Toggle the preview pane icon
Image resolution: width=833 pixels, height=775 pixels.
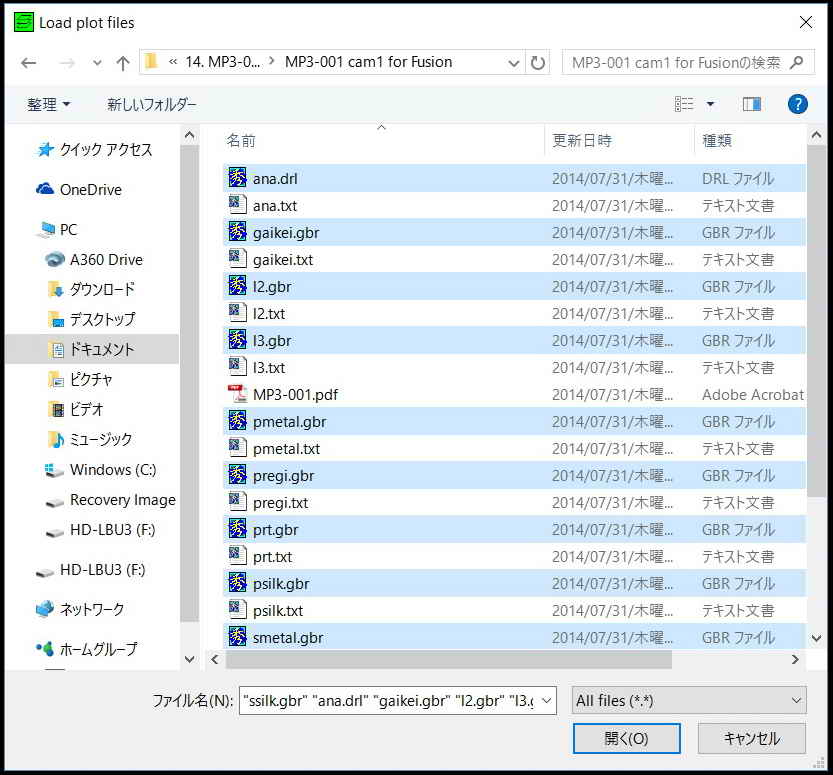coord(752,104)
